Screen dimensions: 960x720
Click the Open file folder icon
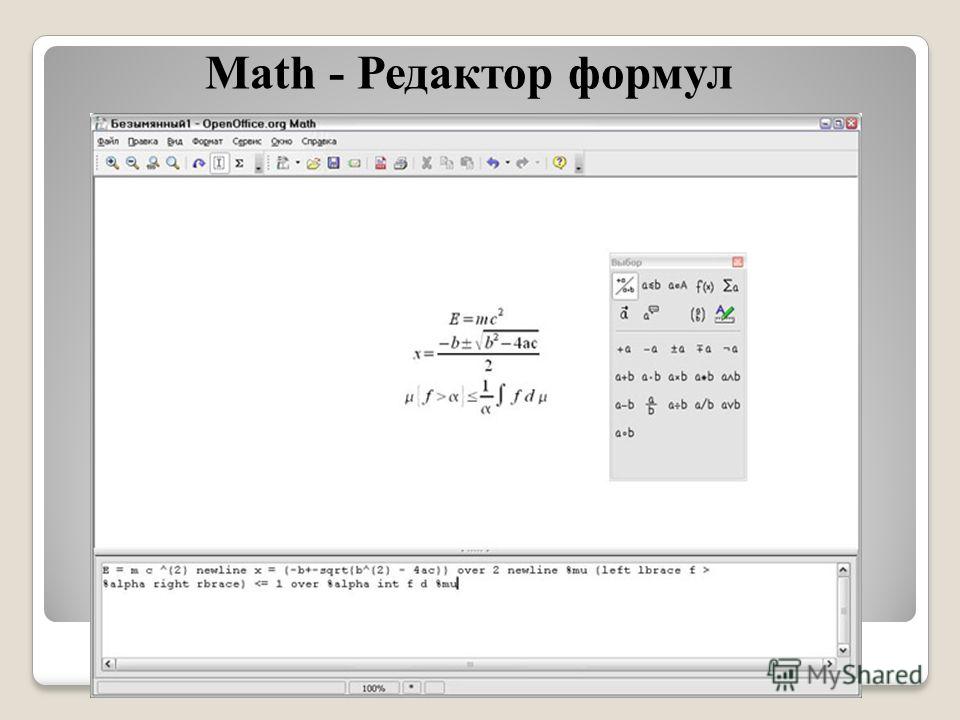pyautogui.click(x=313, y=163)
